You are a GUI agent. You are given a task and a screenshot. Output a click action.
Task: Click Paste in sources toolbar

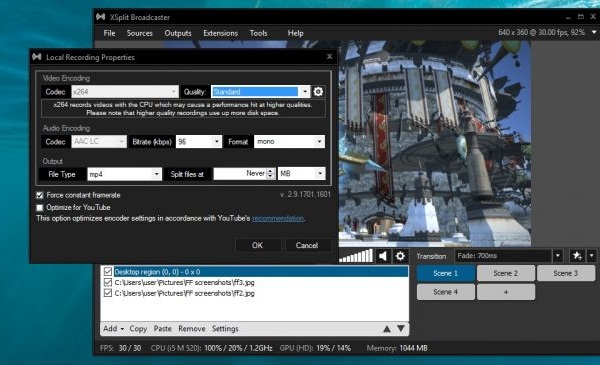[x=163, y=329]
